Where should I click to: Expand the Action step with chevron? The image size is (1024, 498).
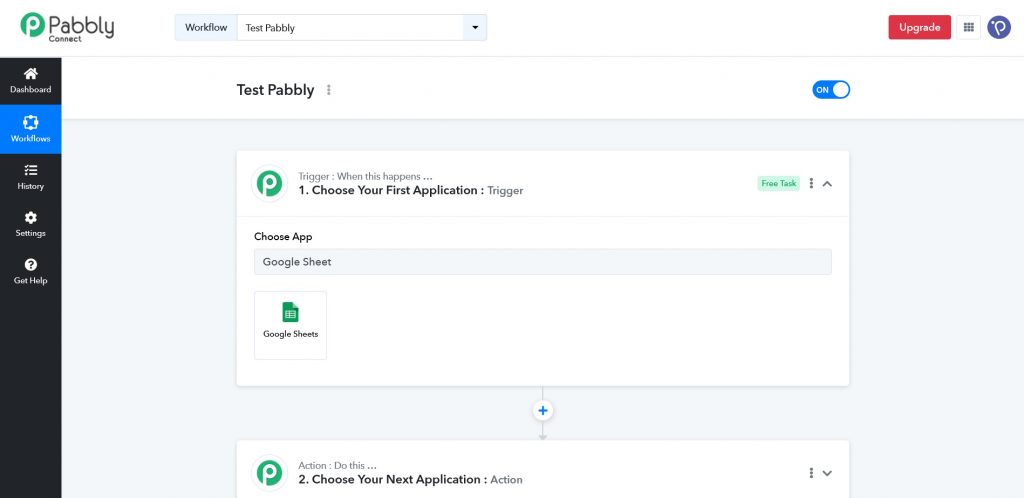coord(827,473)
